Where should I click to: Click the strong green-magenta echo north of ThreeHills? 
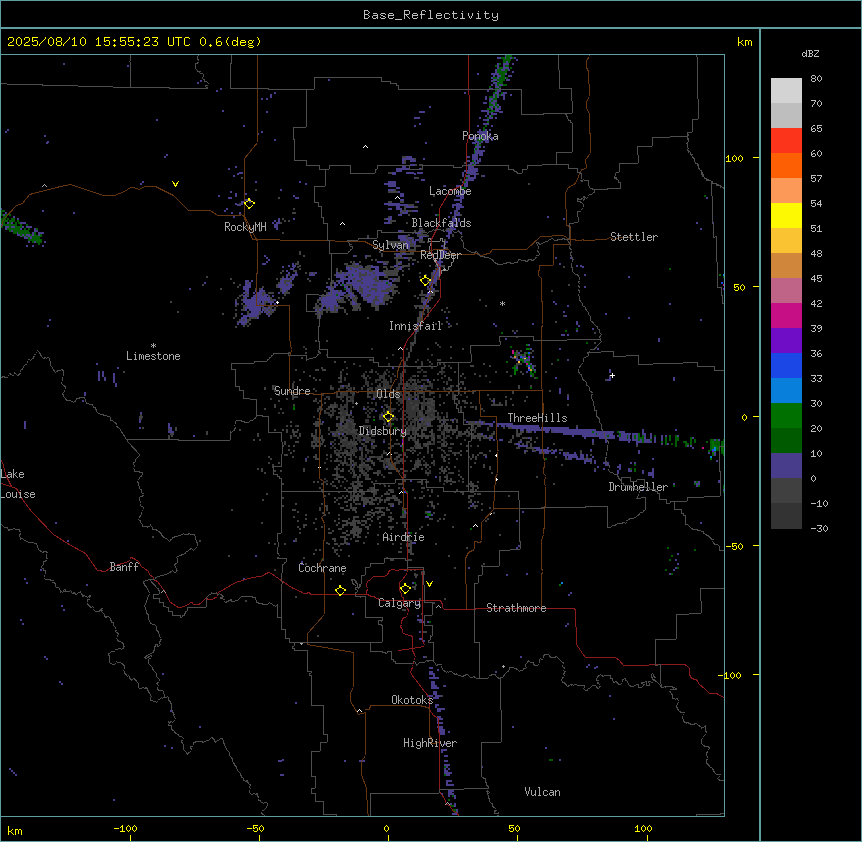click(522, 361)
